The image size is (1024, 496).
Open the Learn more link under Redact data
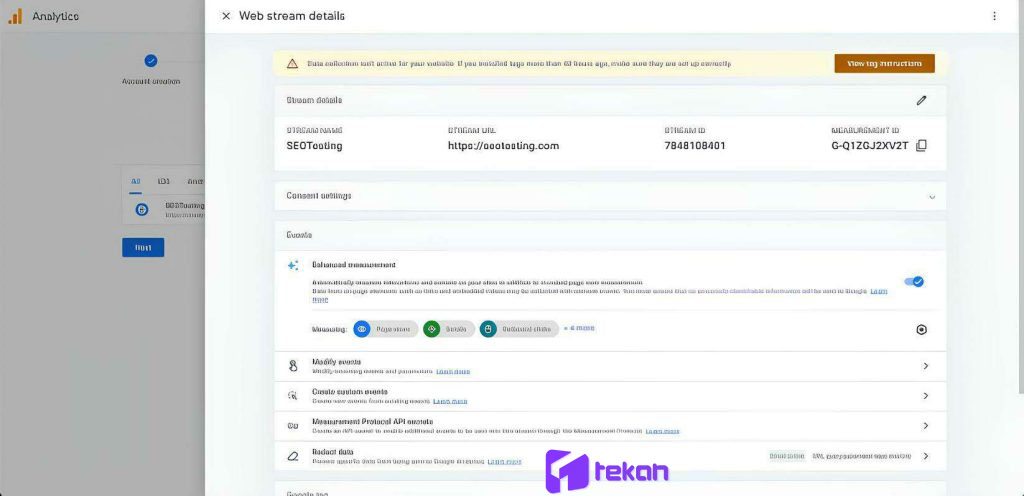click(504, 461)
